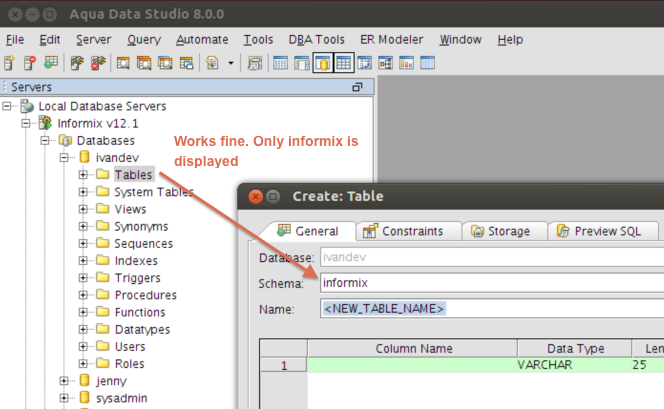664x409 pixels.
Task: Click the first blue grid window icon
Action: (x=280, y=63)
